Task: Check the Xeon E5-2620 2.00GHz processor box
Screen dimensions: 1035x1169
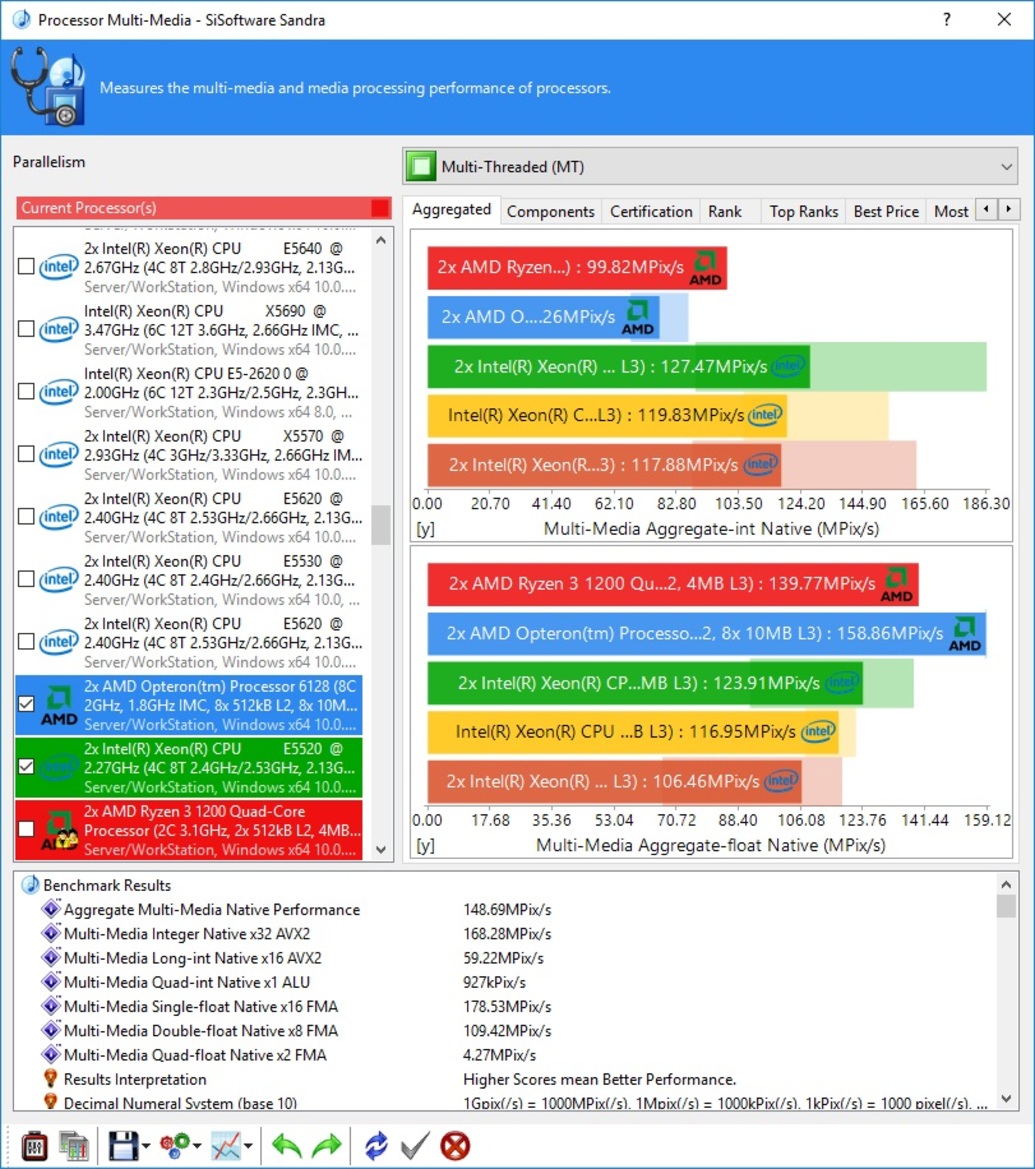Action: coord(26,391)
